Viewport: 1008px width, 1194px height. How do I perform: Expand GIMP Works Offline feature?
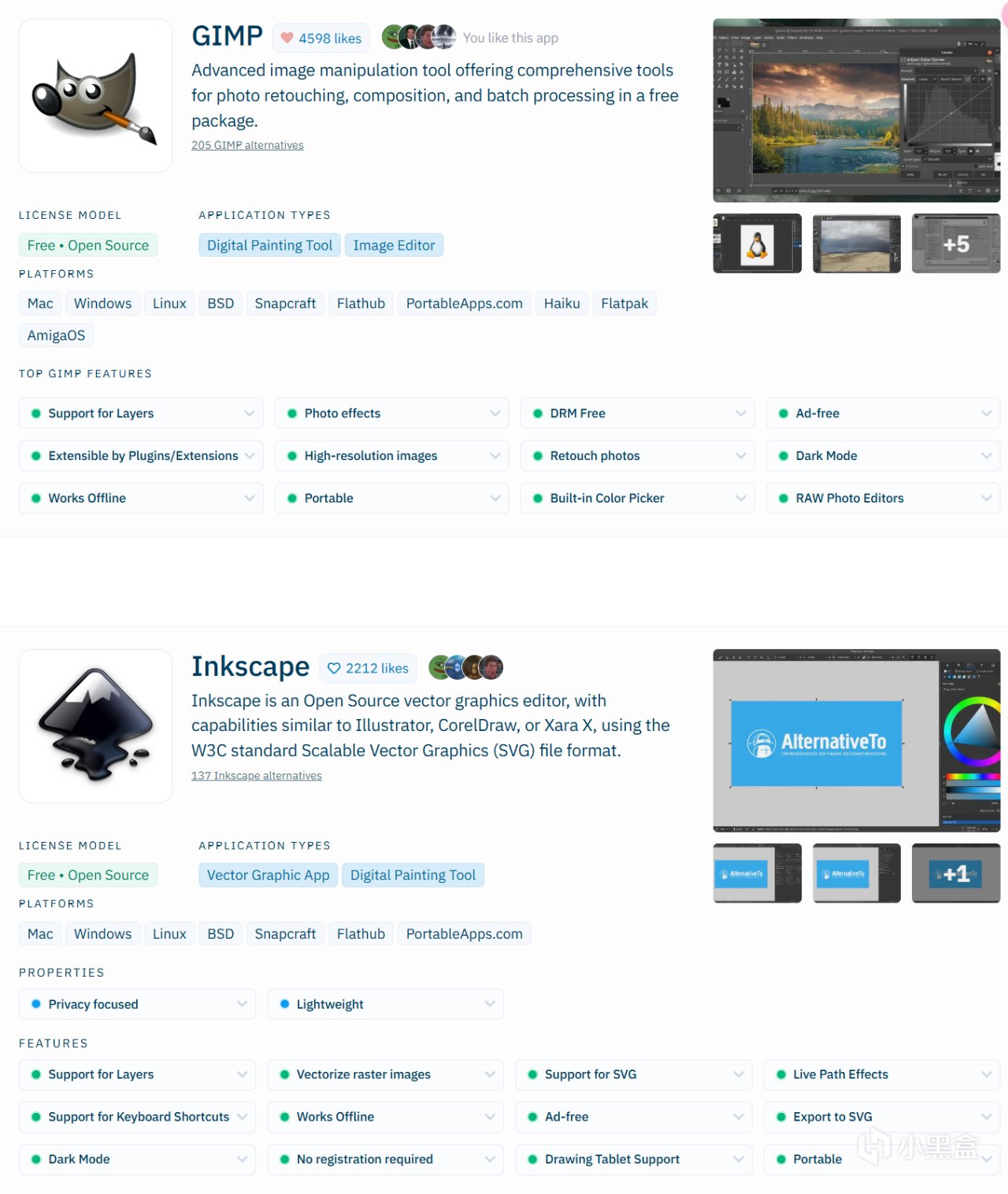141,499
